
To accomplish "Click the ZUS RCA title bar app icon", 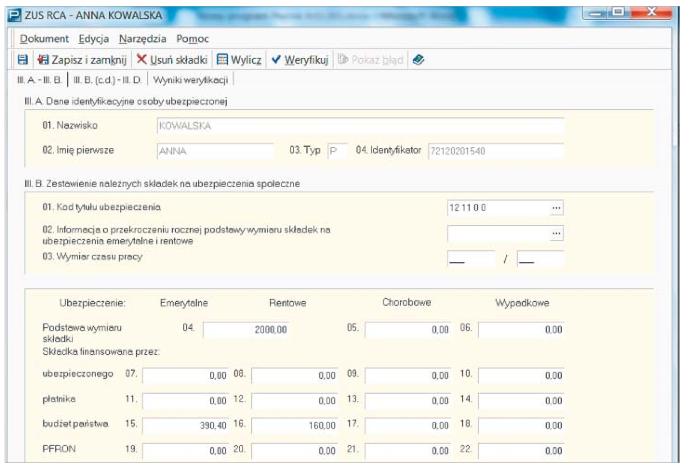I will (x=13, y=14).
